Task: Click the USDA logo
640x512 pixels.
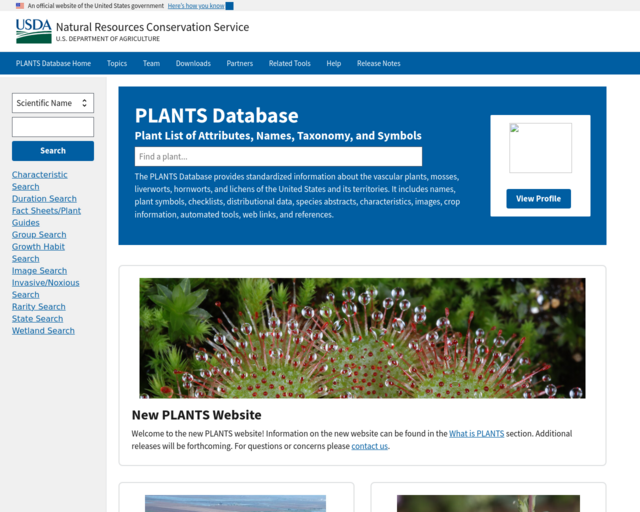Action: click(33, 31)
